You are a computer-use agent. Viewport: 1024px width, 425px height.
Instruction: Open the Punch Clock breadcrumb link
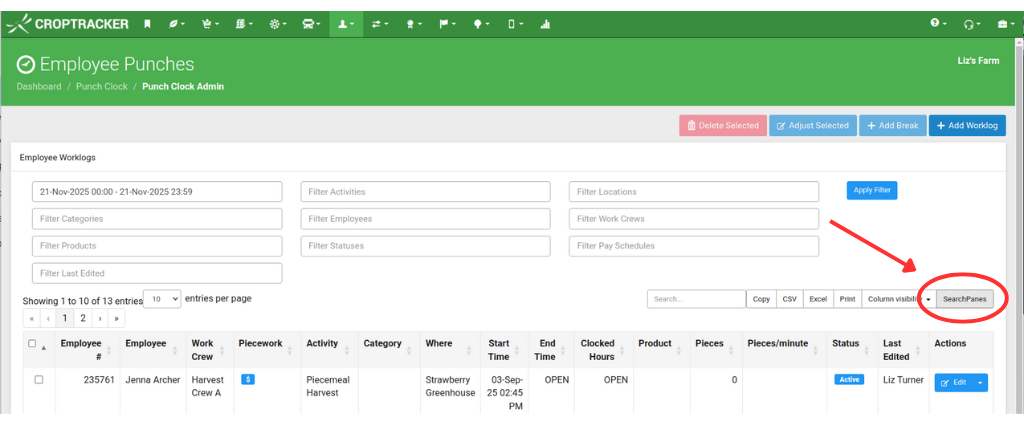tap(102, 87)
